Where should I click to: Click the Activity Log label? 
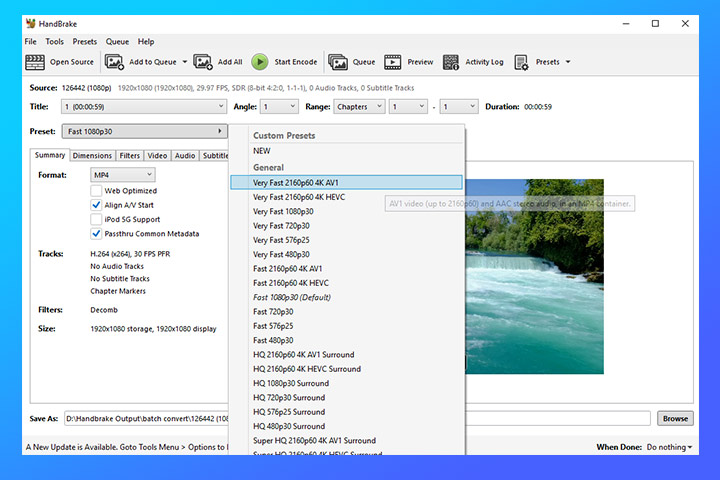484,62
